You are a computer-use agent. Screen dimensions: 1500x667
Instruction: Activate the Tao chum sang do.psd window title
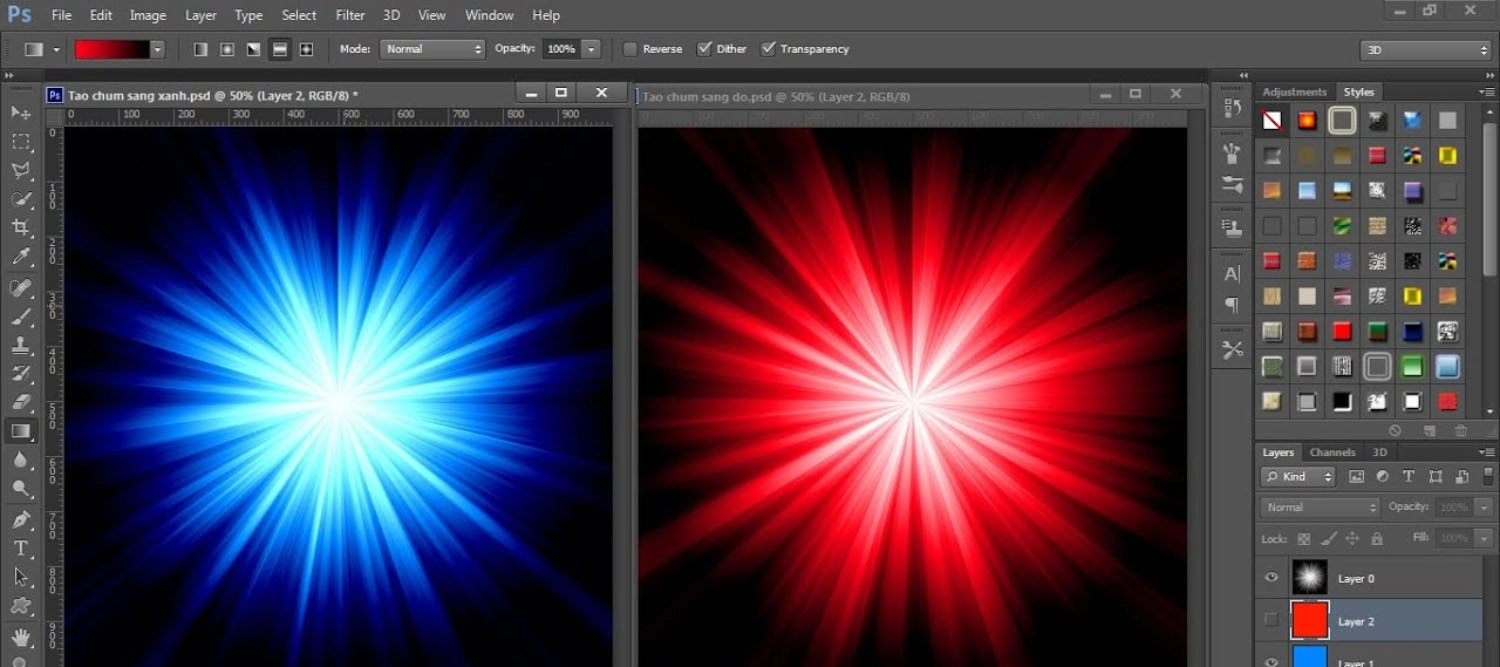776,97
